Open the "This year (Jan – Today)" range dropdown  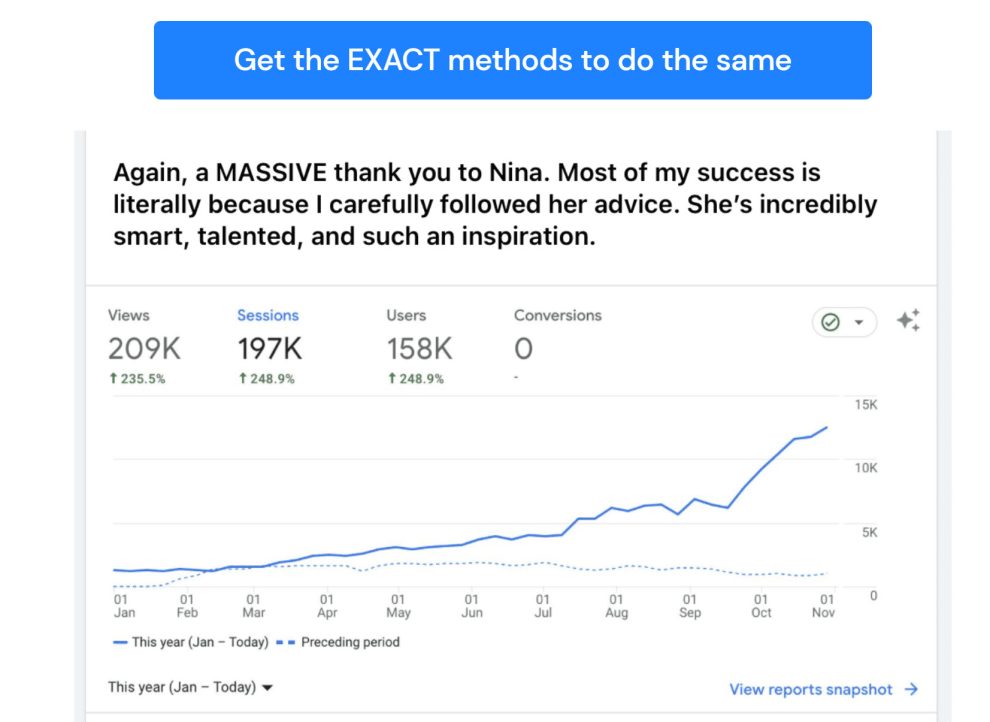[x=190, y=687]
